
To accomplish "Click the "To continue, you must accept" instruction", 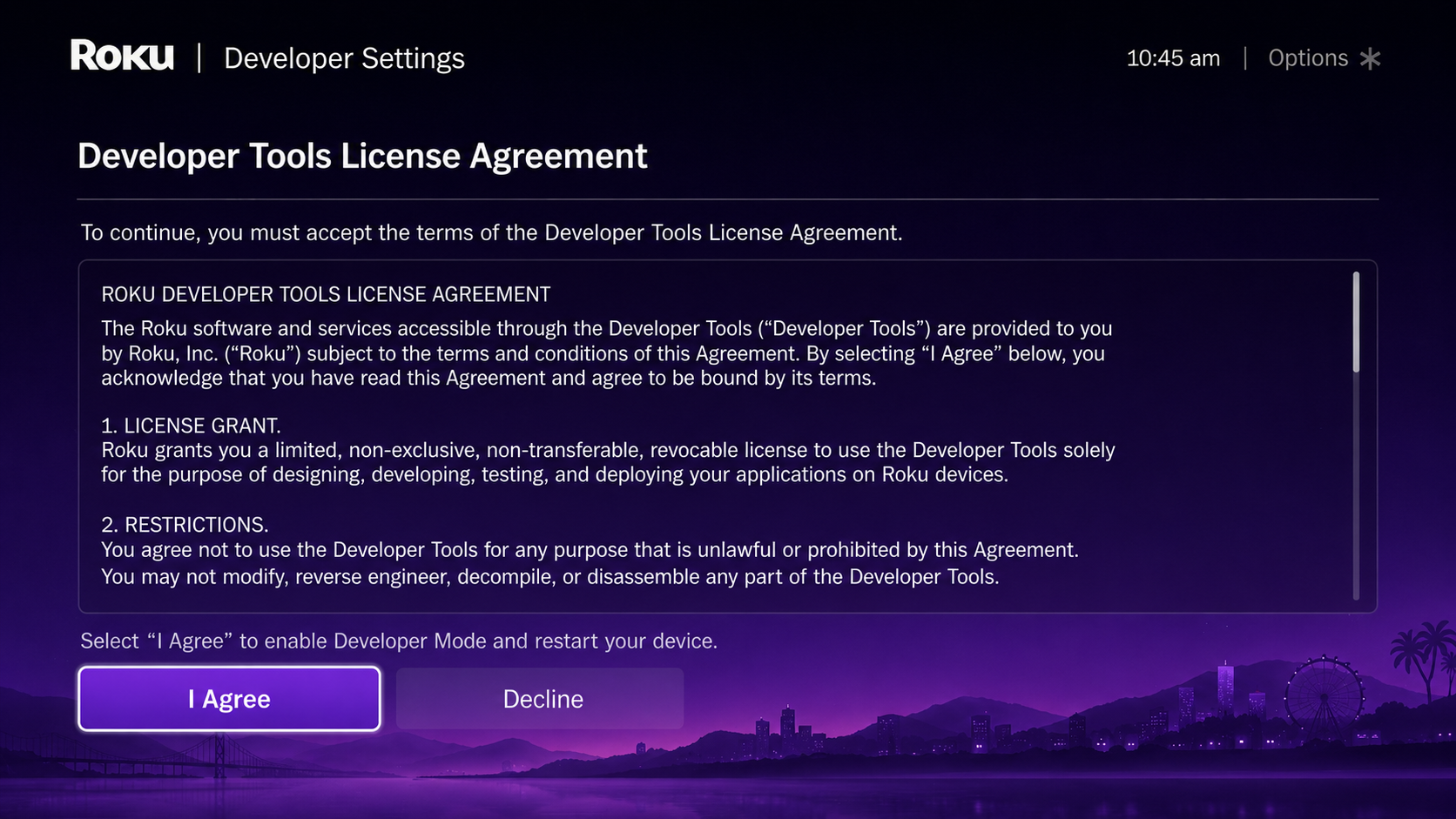I will click(491, 232).
